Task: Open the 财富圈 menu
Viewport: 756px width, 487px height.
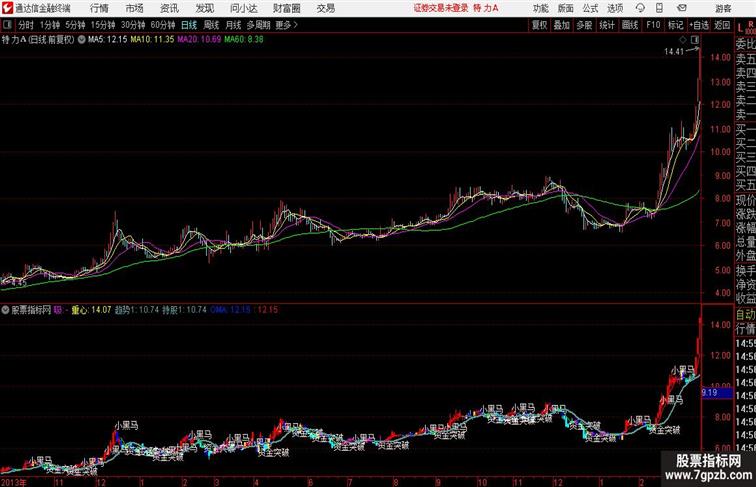Action: point(287,8)
